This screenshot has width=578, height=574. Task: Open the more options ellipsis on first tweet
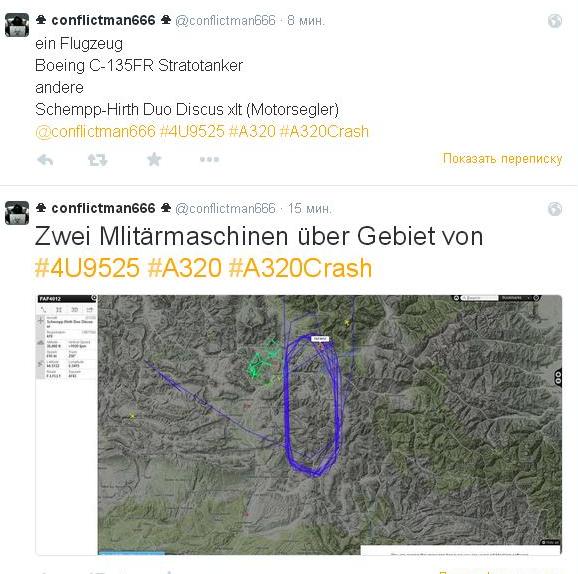(x=209, y=159)
